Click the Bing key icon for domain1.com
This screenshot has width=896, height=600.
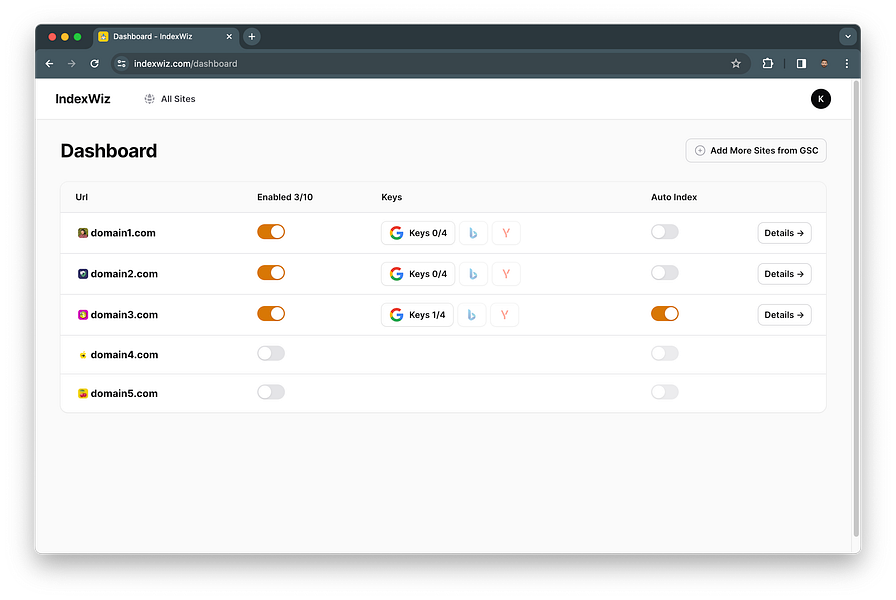[473, 233]
